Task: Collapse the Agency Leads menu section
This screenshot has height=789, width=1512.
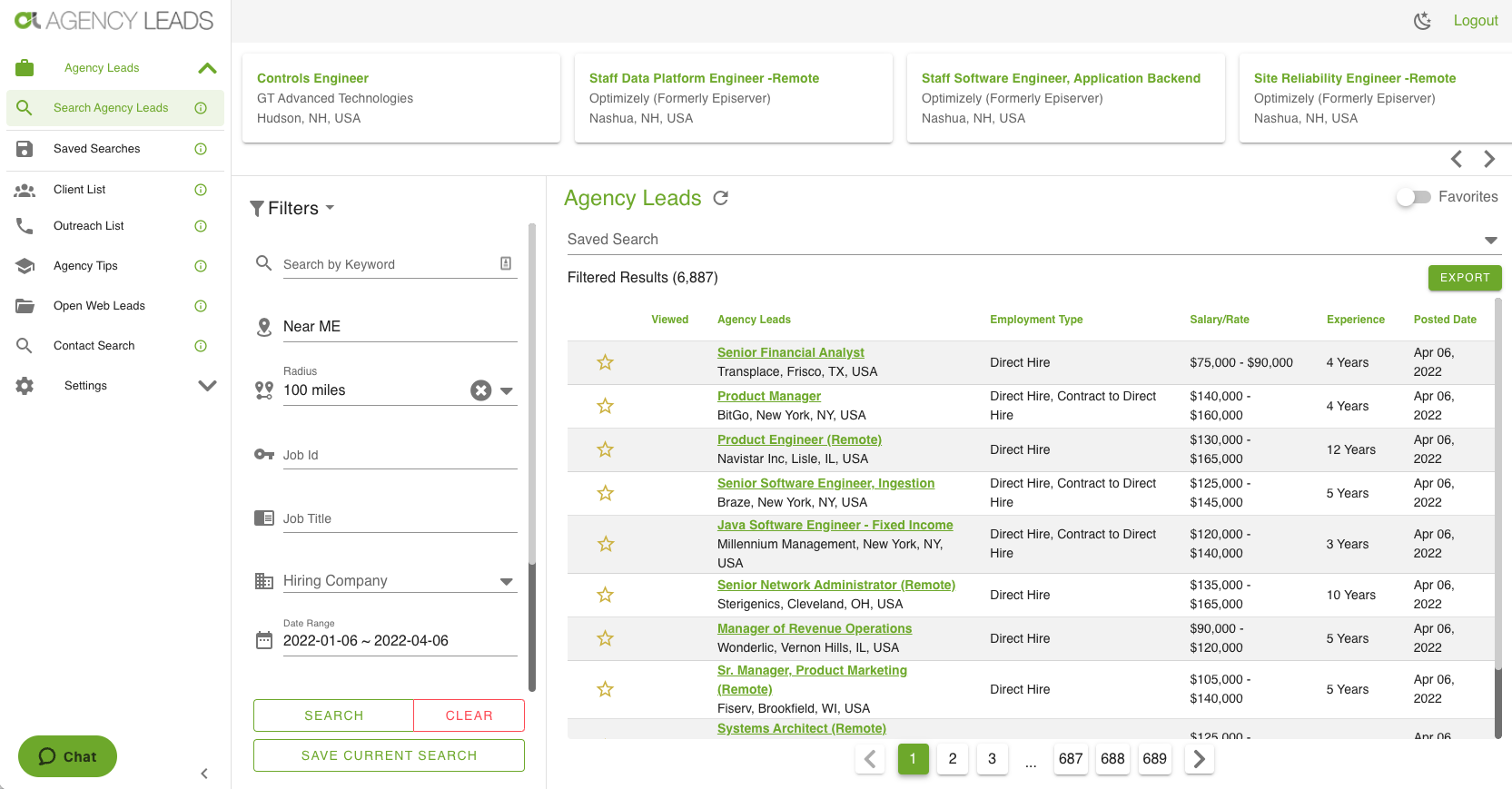Action: point(208,68)
